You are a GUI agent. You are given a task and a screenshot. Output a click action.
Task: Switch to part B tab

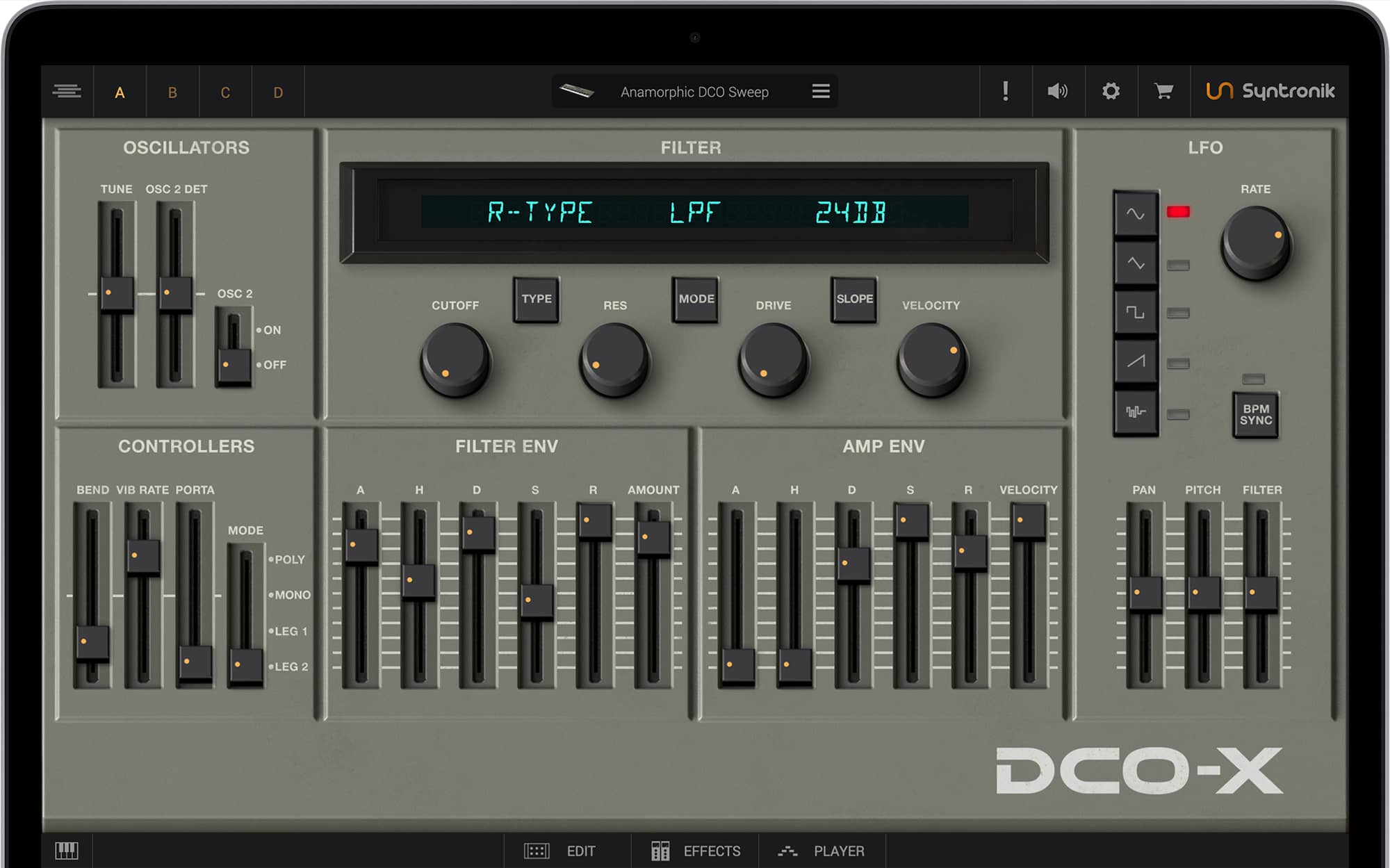point(172,92)
